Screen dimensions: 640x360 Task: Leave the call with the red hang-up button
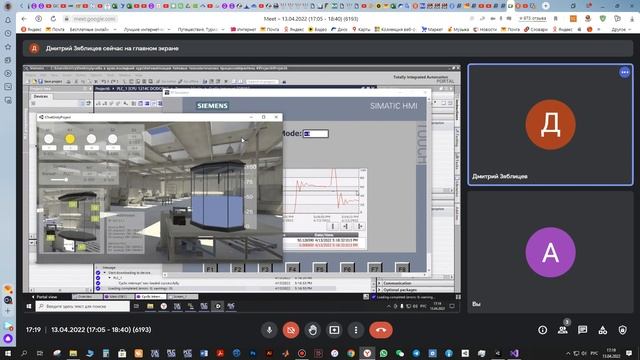click(381, 330)
